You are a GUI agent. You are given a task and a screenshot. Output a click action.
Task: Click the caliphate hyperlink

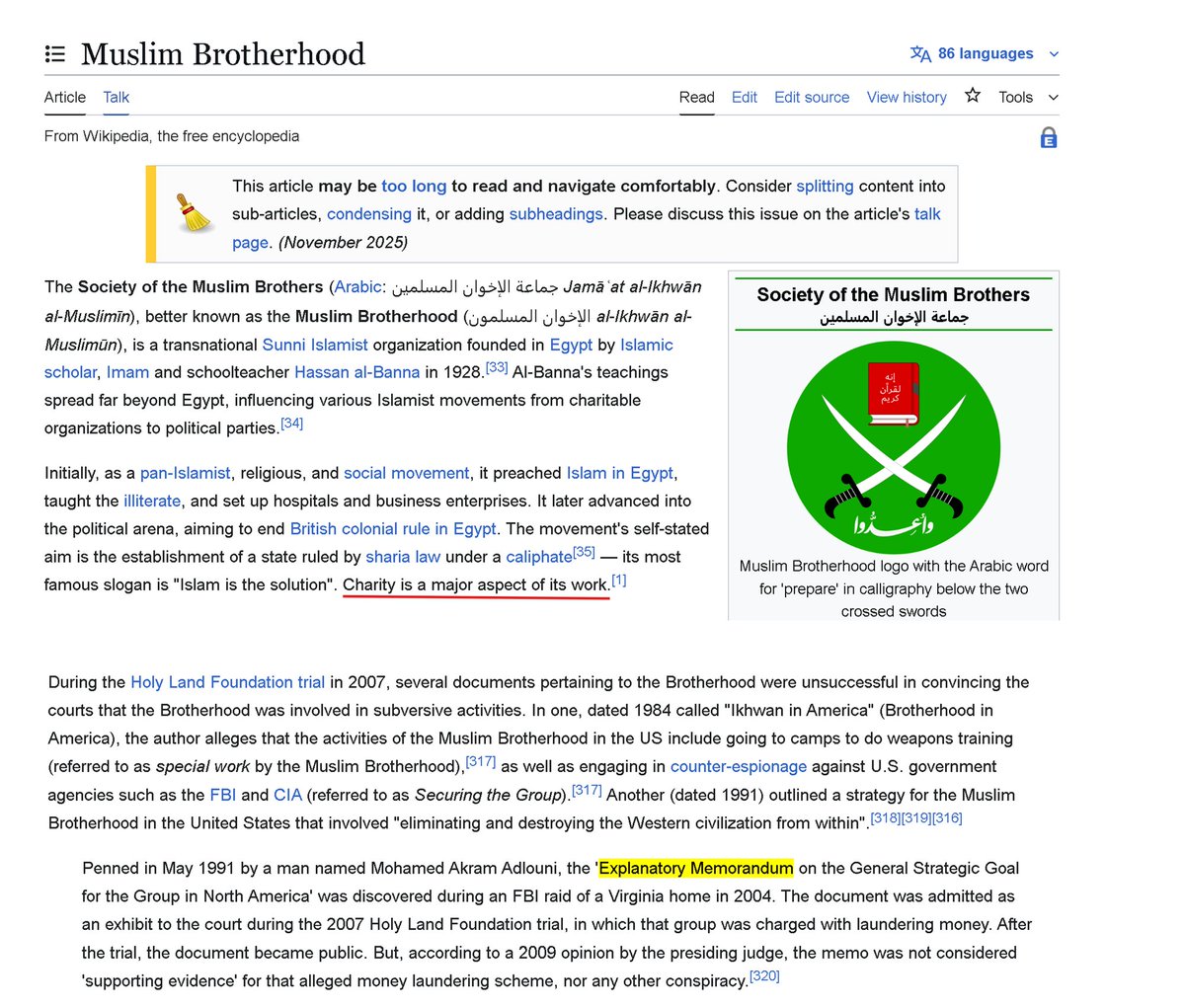pos(539,556)
